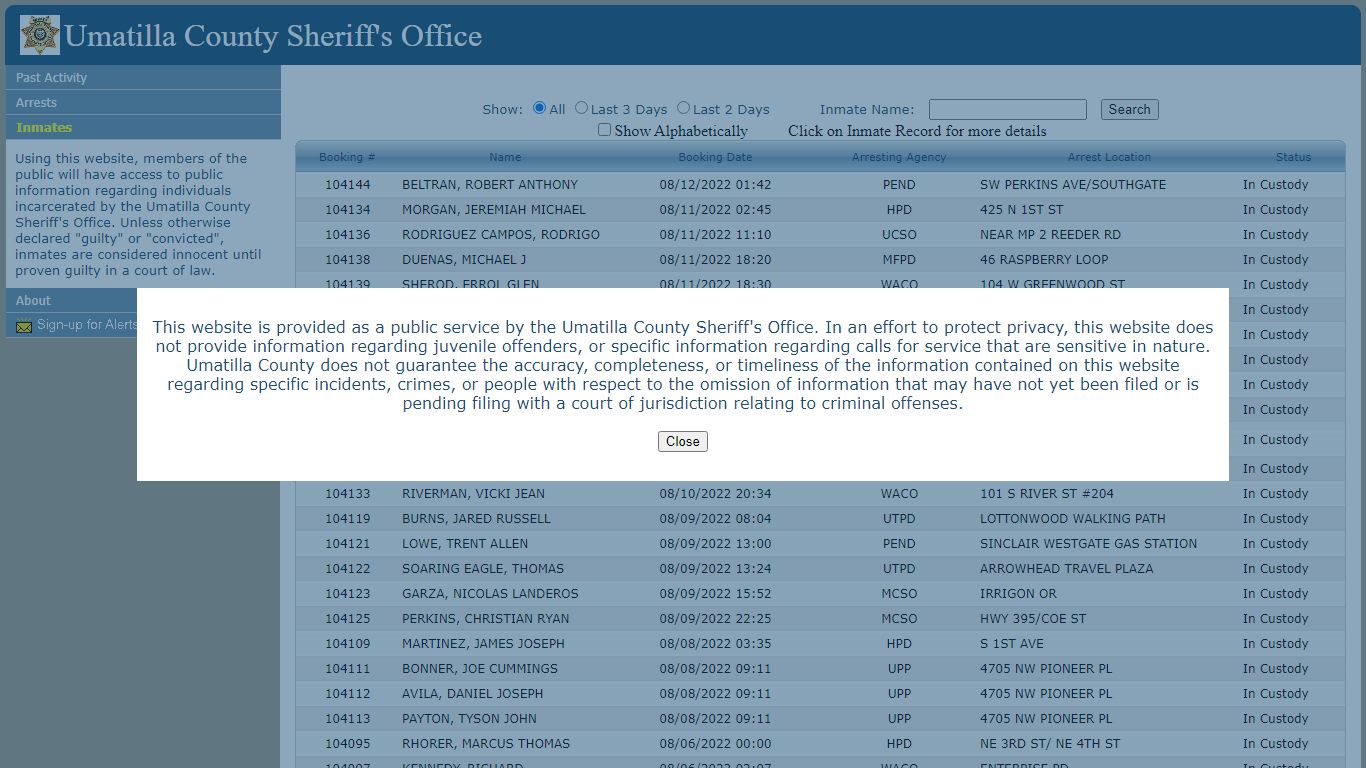Sort by the Booking Date column header
Image resolution: width=1366 pixels, height=768 pixels.
click(x=715, y=157)
